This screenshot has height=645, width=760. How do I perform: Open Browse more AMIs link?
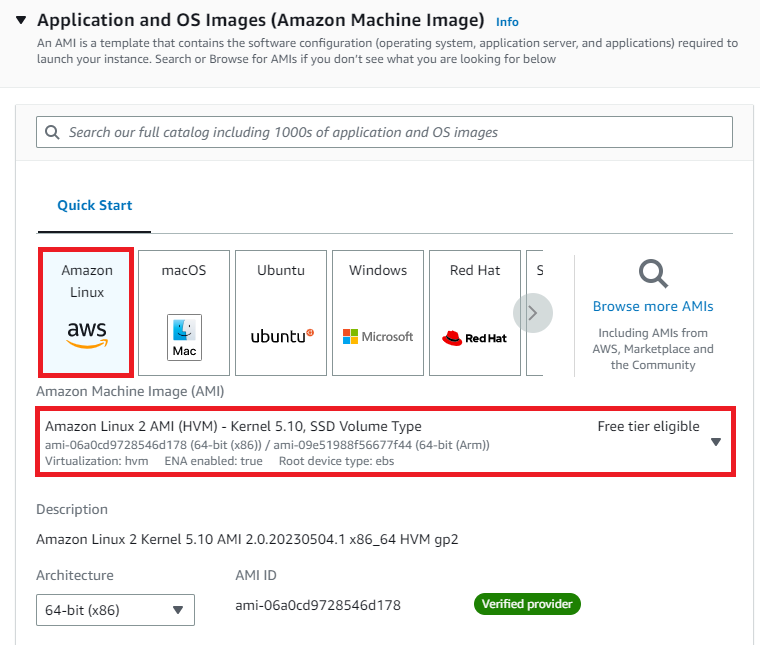pos(653,306)
